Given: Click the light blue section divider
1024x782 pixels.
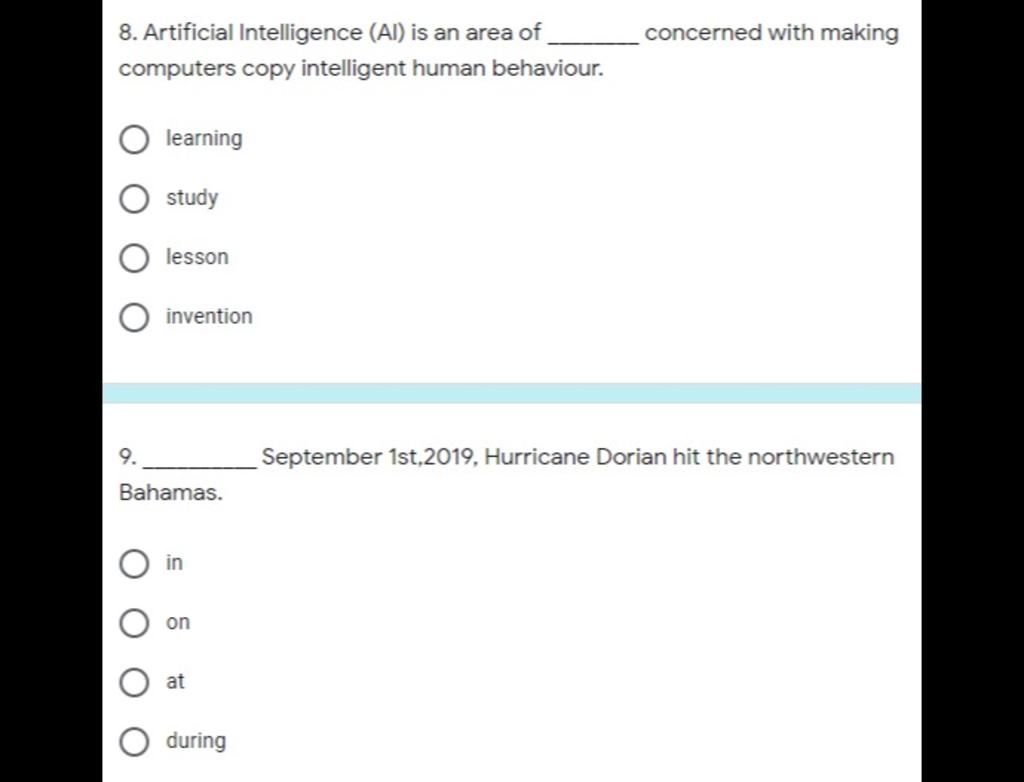Looking at the screenshot, I should (511, 393).
